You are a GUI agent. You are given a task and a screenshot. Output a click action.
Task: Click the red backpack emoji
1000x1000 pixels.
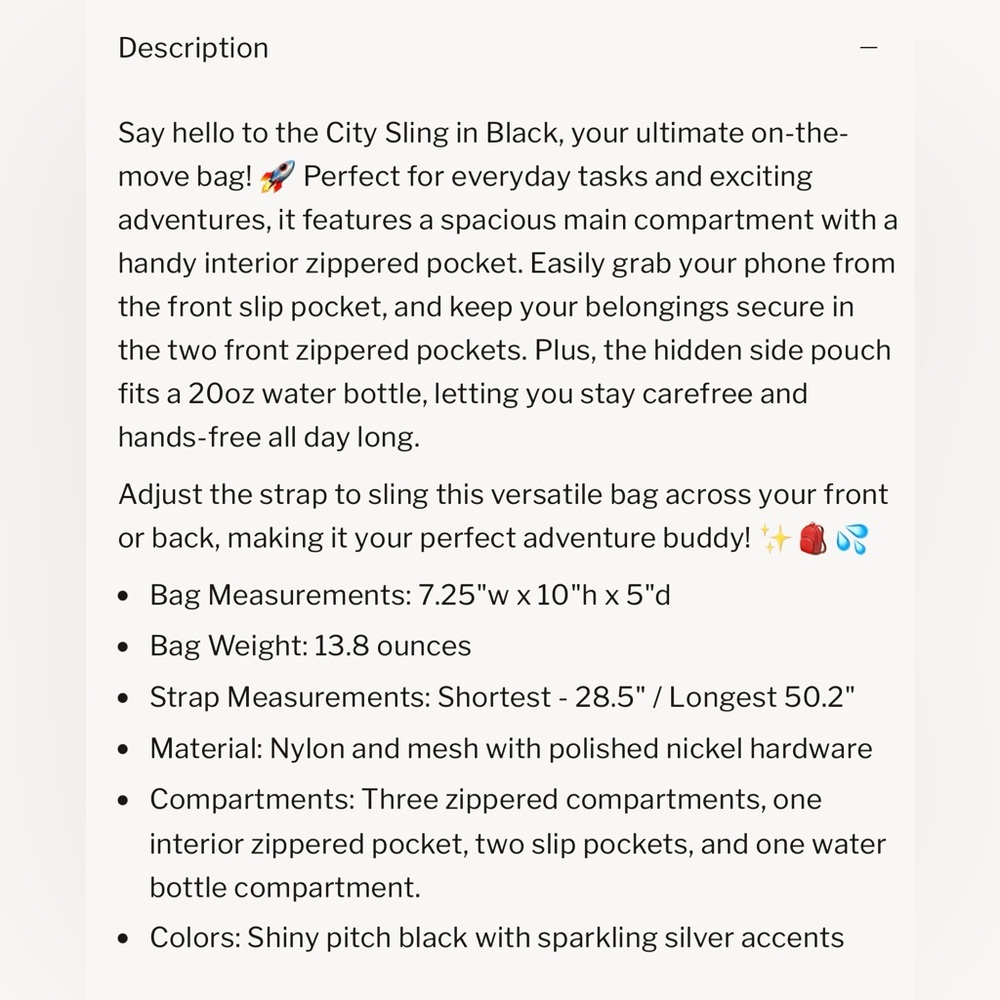(x=813, y=539)
